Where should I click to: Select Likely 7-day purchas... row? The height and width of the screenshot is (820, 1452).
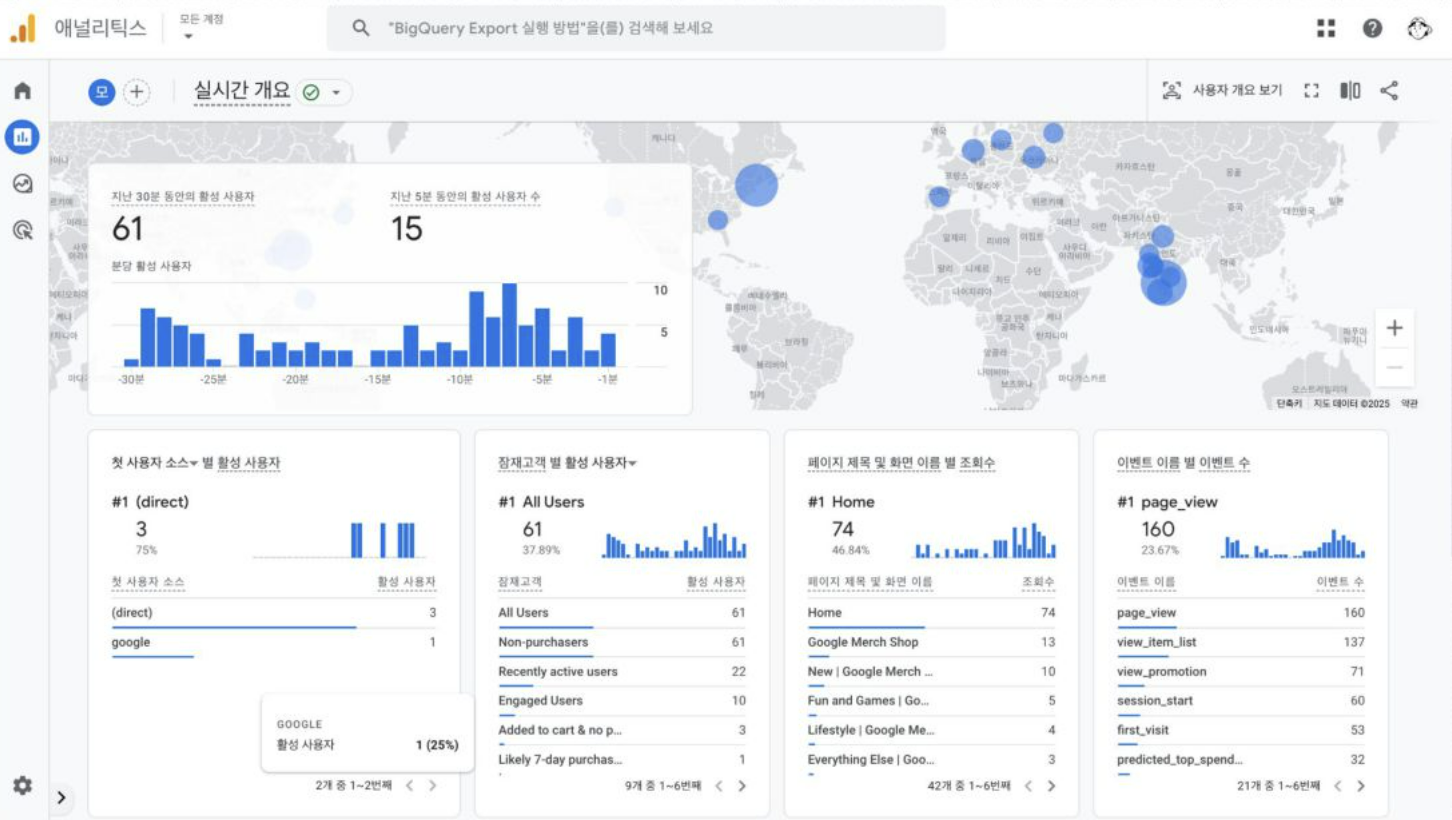click(x=622, y=760)
